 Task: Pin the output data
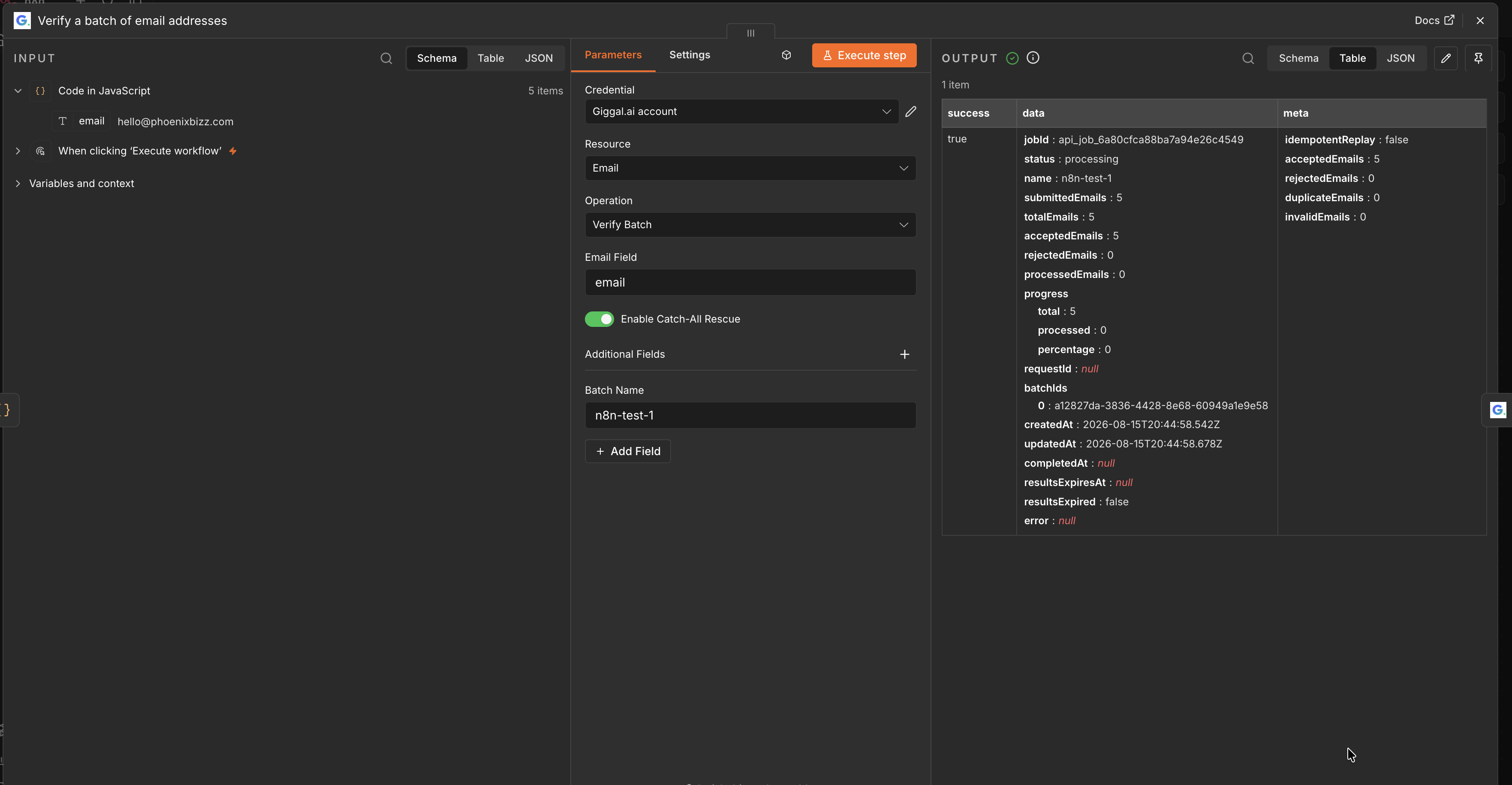1478,58
